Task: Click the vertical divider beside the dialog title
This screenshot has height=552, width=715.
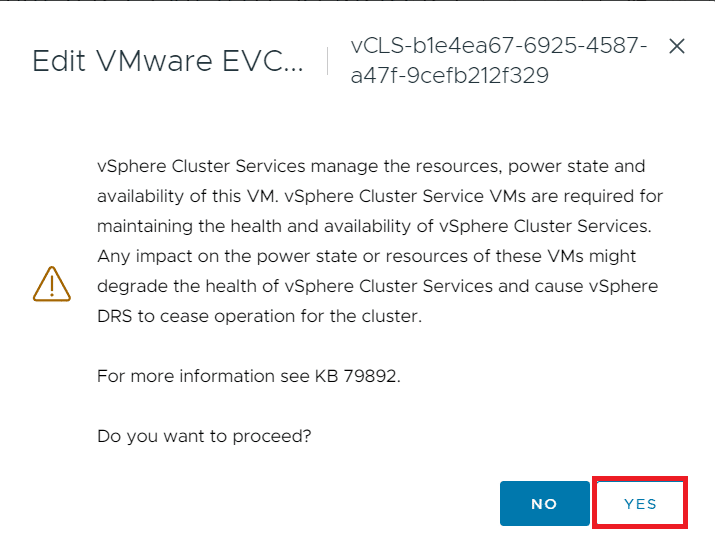Action: [x=328, y=61]
